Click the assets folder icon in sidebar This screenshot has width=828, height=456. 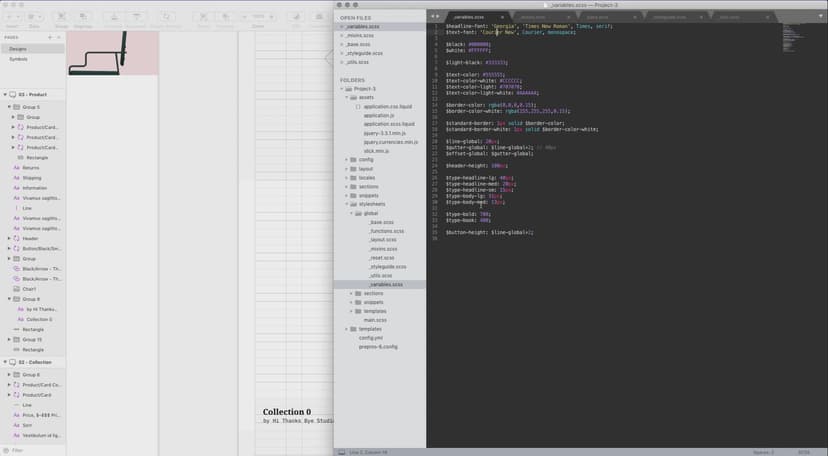pos(353,98)
